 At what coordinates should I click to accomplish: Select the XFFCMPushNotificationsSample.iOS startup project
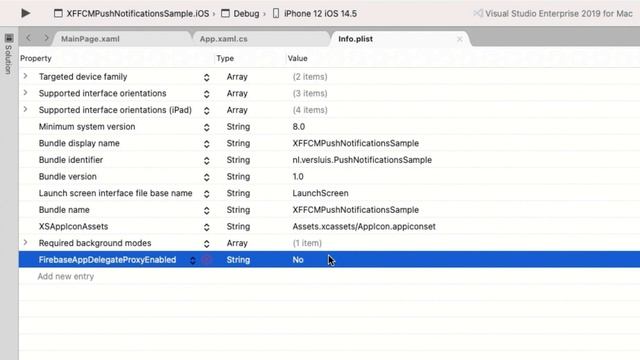[132, 13]
